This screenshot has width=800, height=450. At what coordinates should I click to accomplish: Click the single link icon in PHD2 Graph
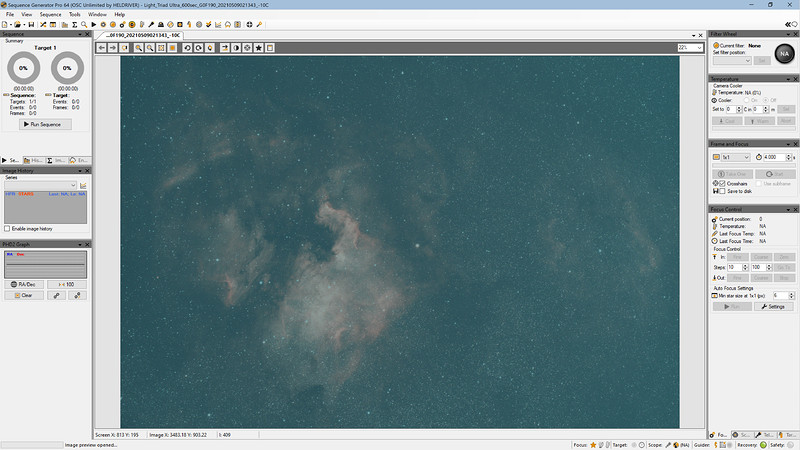57,295
